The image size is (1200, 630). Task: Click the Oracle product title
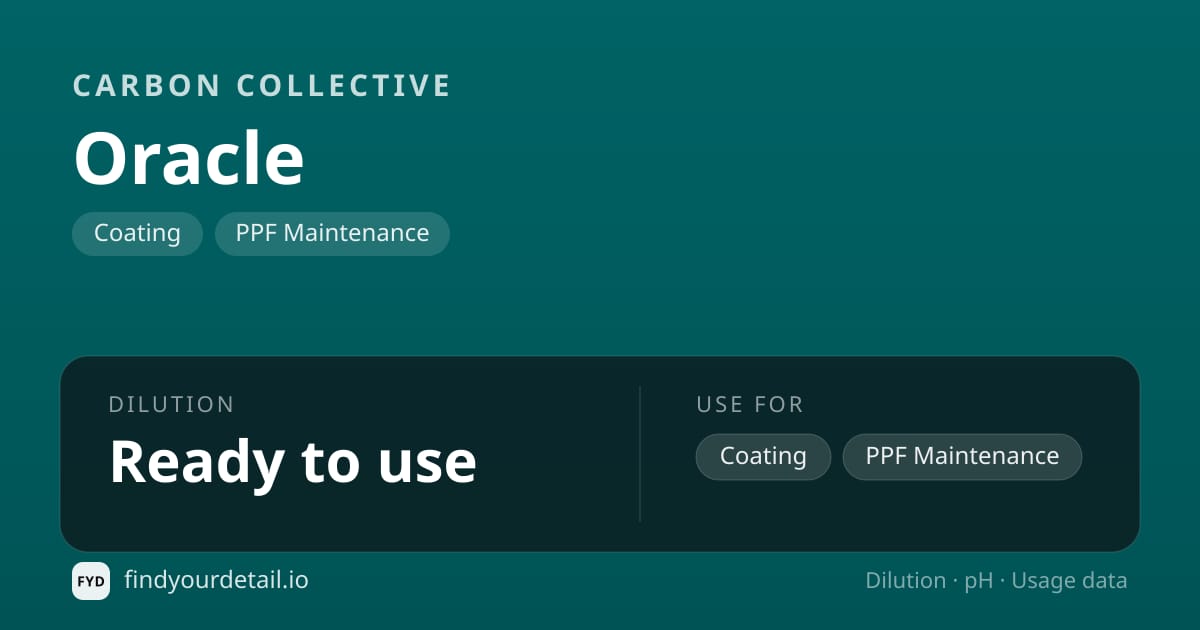[189, 159]
